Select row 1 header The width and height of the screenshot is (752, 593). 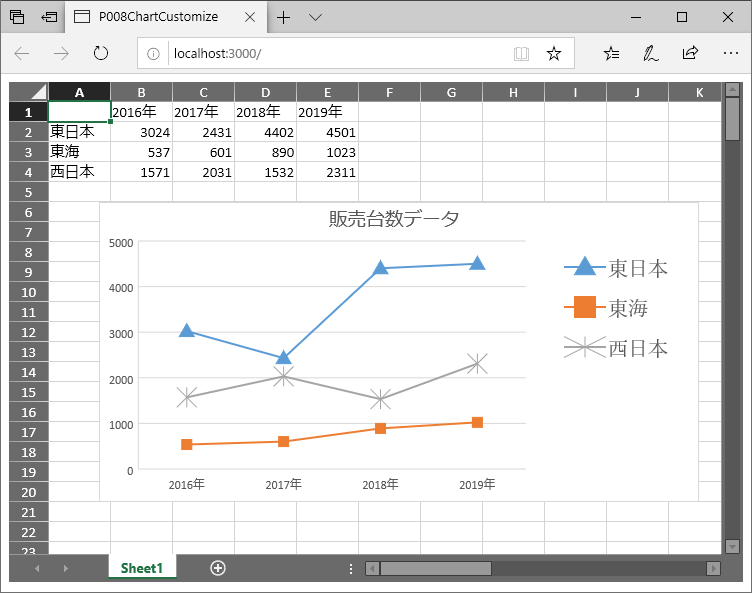point(29,112)
